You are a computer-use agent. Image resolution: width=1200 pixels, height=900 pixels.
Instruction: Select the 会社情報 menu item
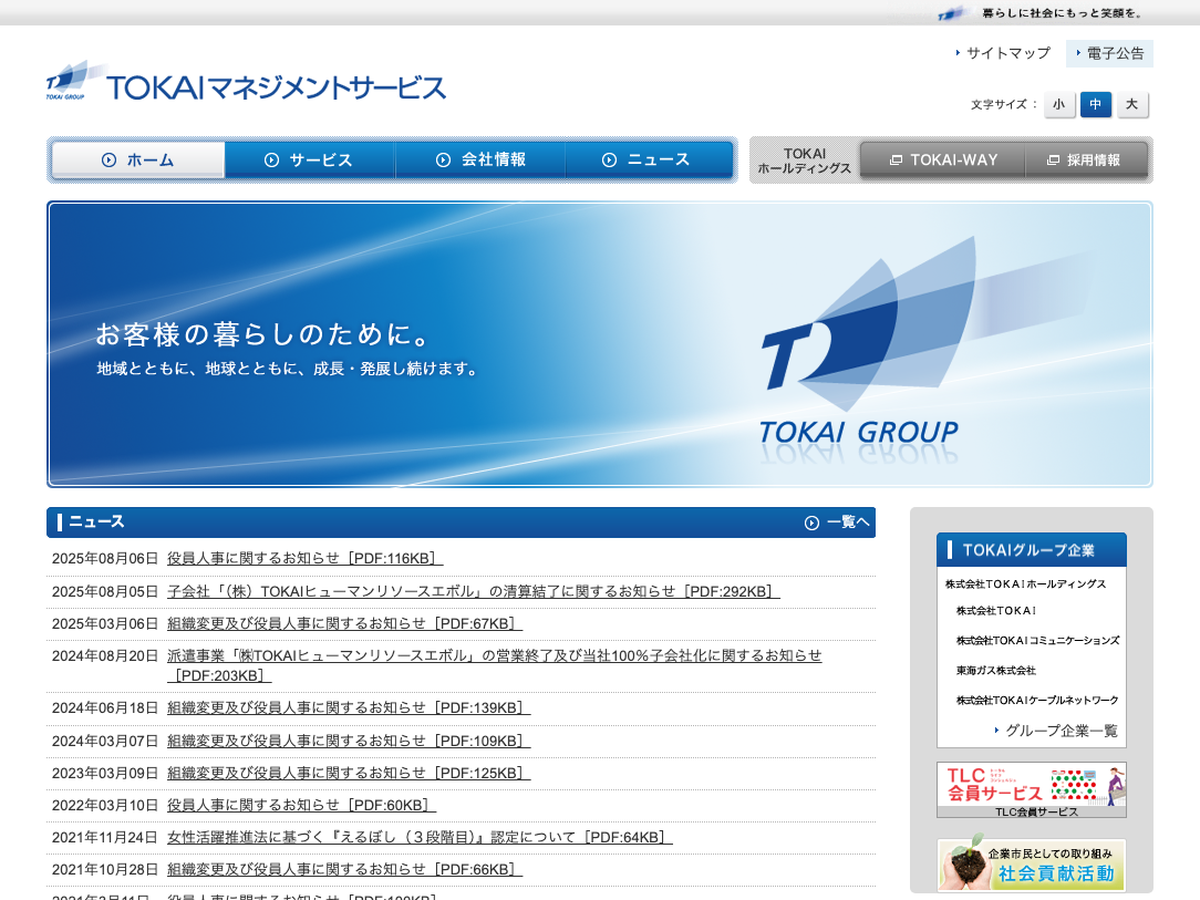coord(481,160)
